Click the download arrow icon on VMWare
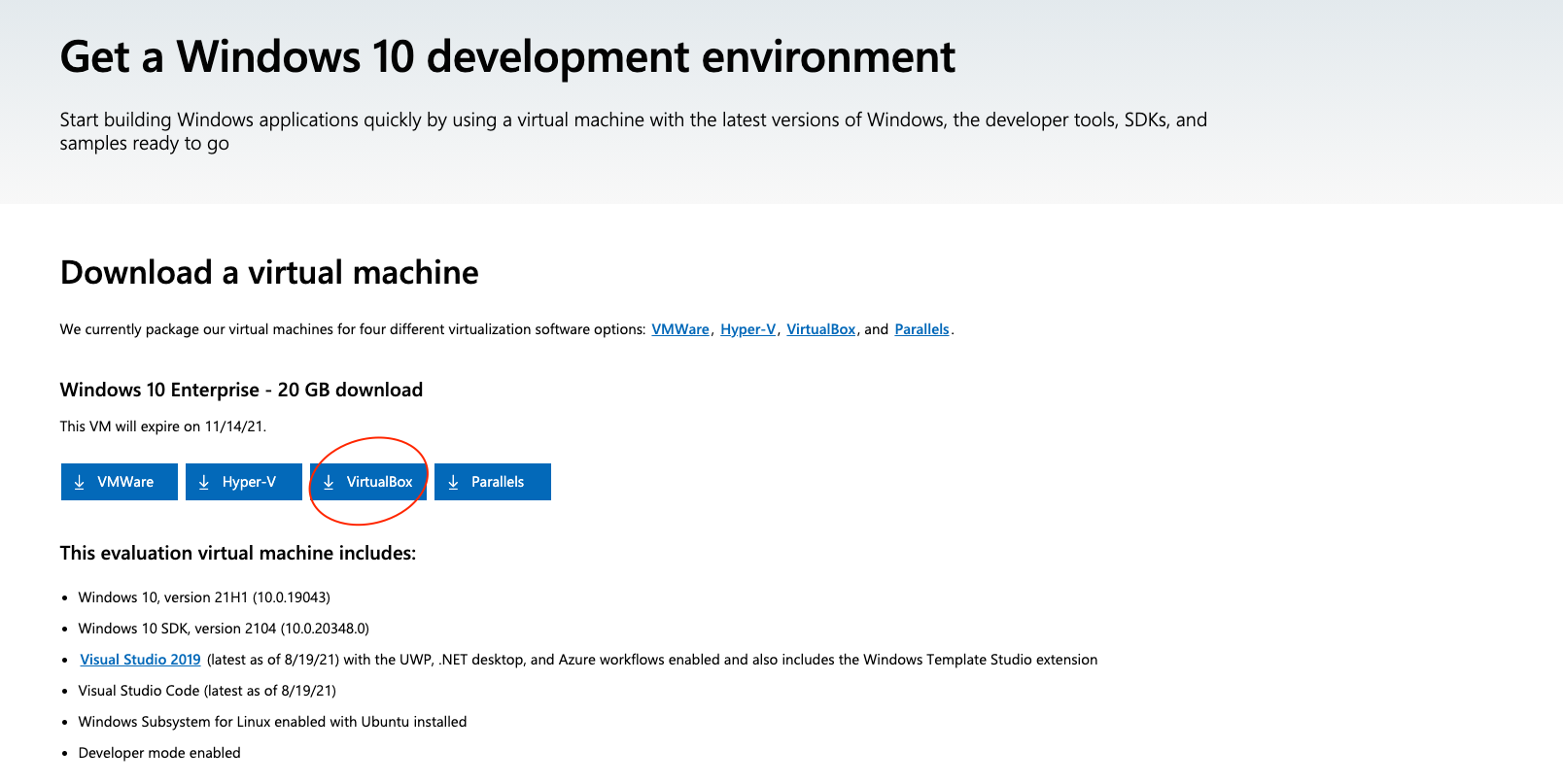The image size is (1563, 784). (80, 482)
